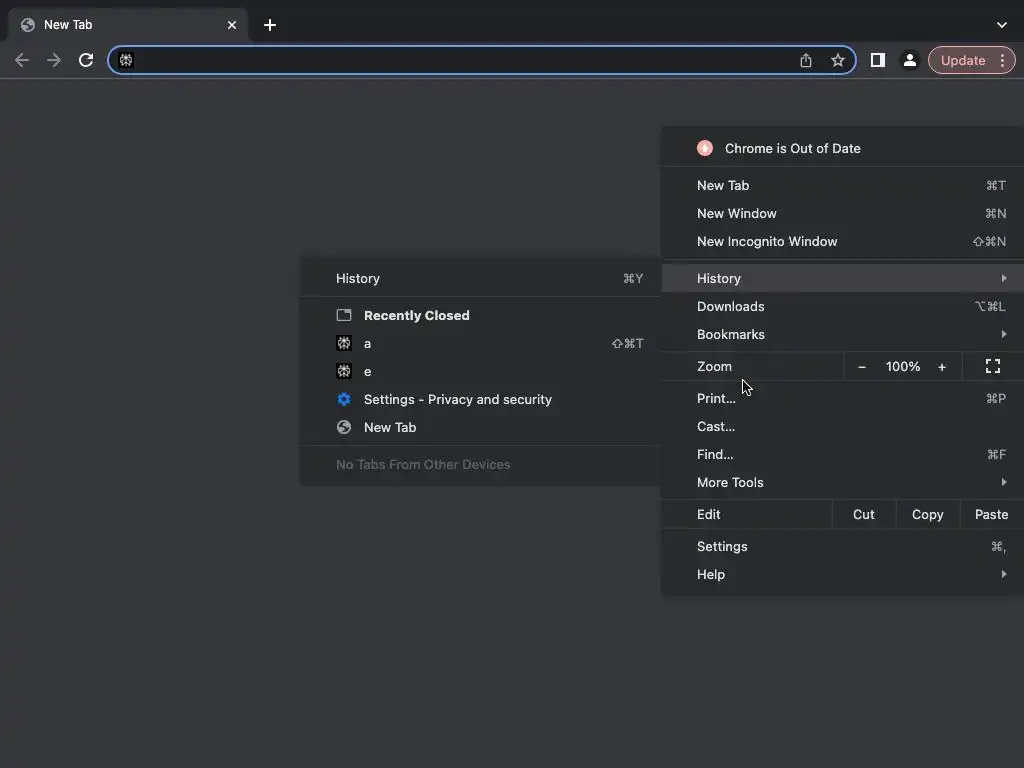
Task: Select the New Tab browser tab
Action: (x=128, y=25)
